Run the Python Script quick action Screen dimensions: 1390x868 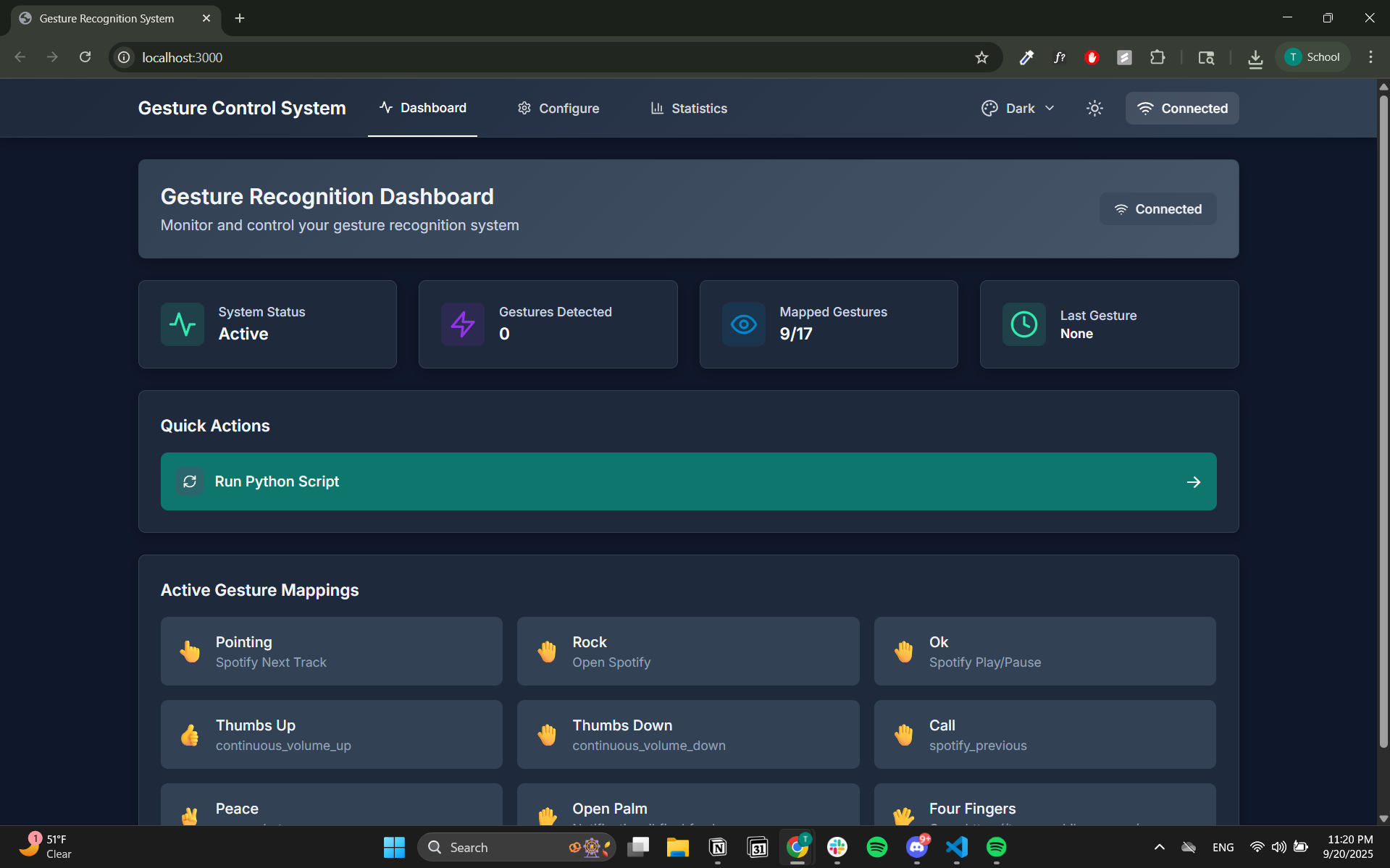tap(688, 481)
